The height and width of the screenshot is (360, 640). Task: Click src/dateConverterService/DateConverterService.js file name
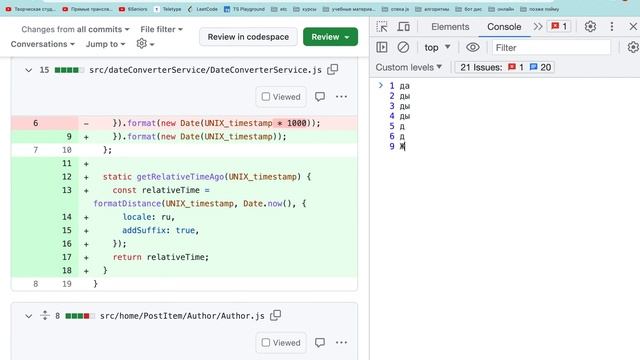205,70
